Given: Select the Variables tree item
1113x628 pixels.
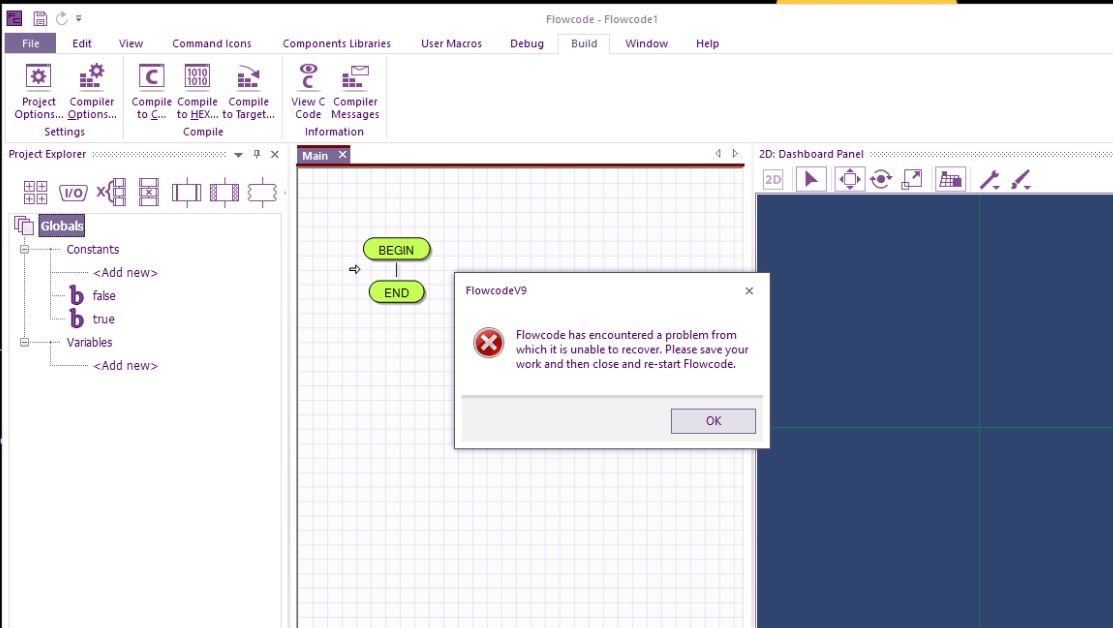Looking at the screenshot, I should [x=89, y=342].
